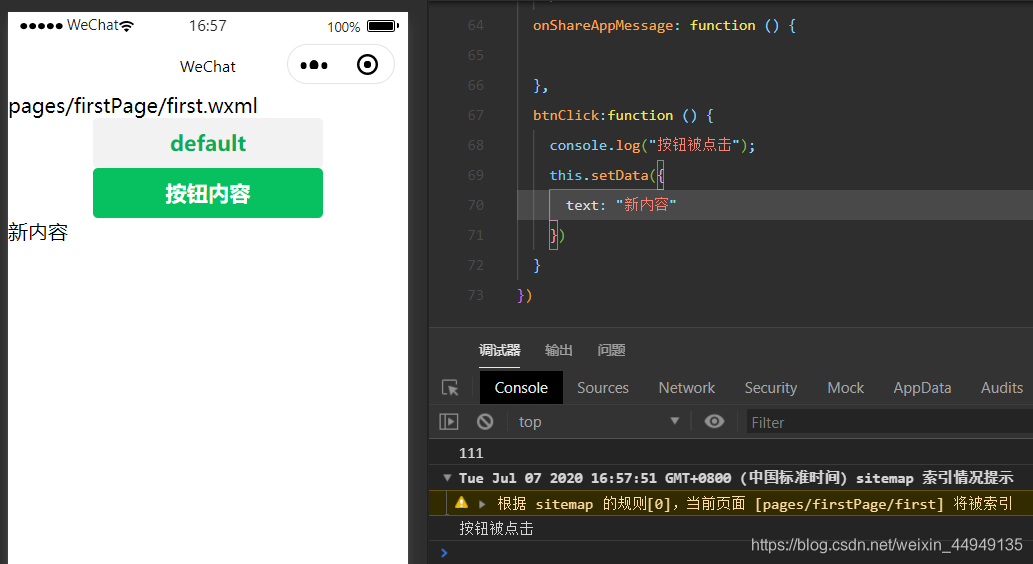Image resolution: width=1033 pixels, height=564 pixels.
Task: Toggle the live expression eye icon
Action: point(714,421)
